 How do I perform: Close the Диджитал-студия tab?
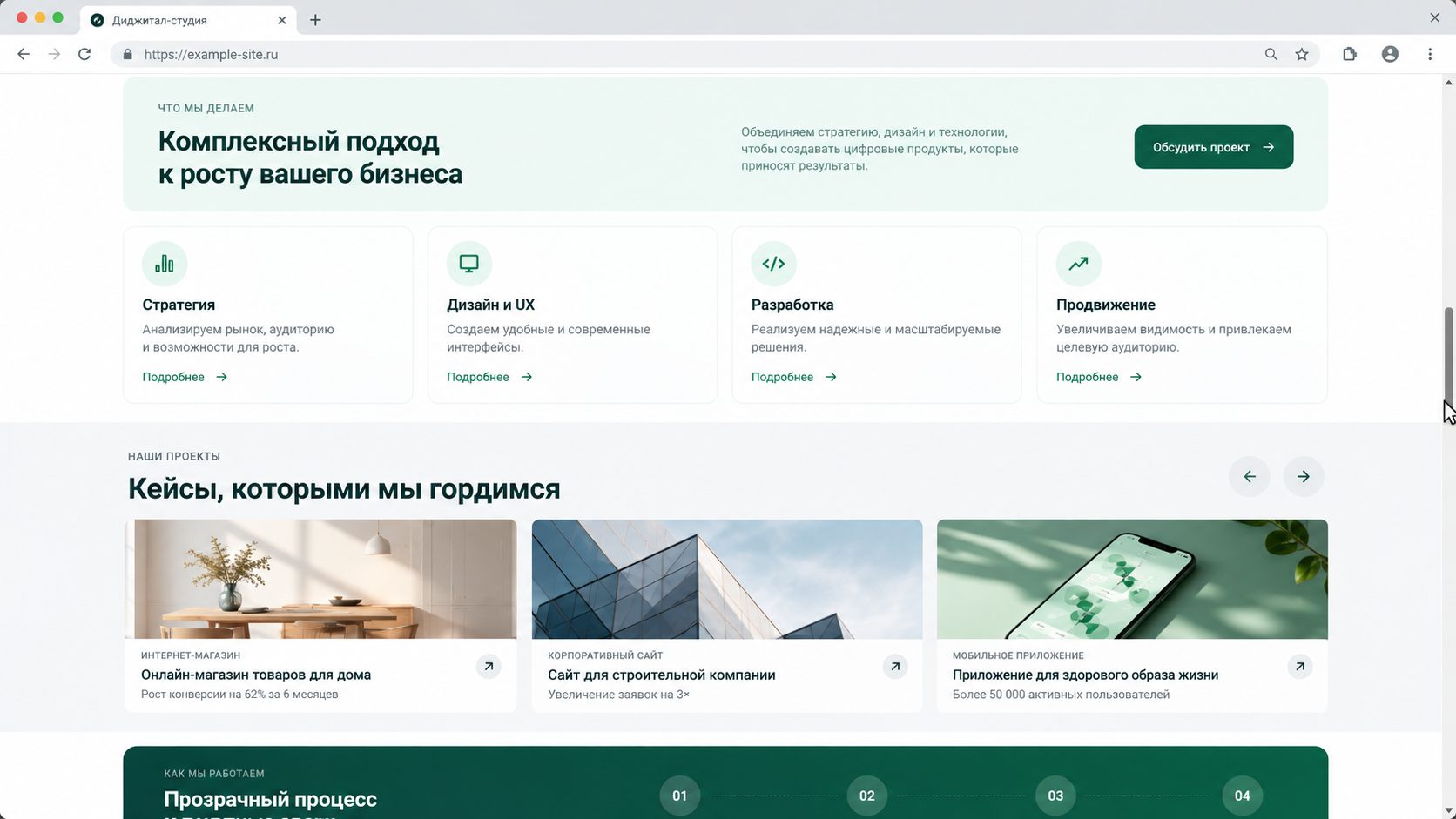coord(282,20)
